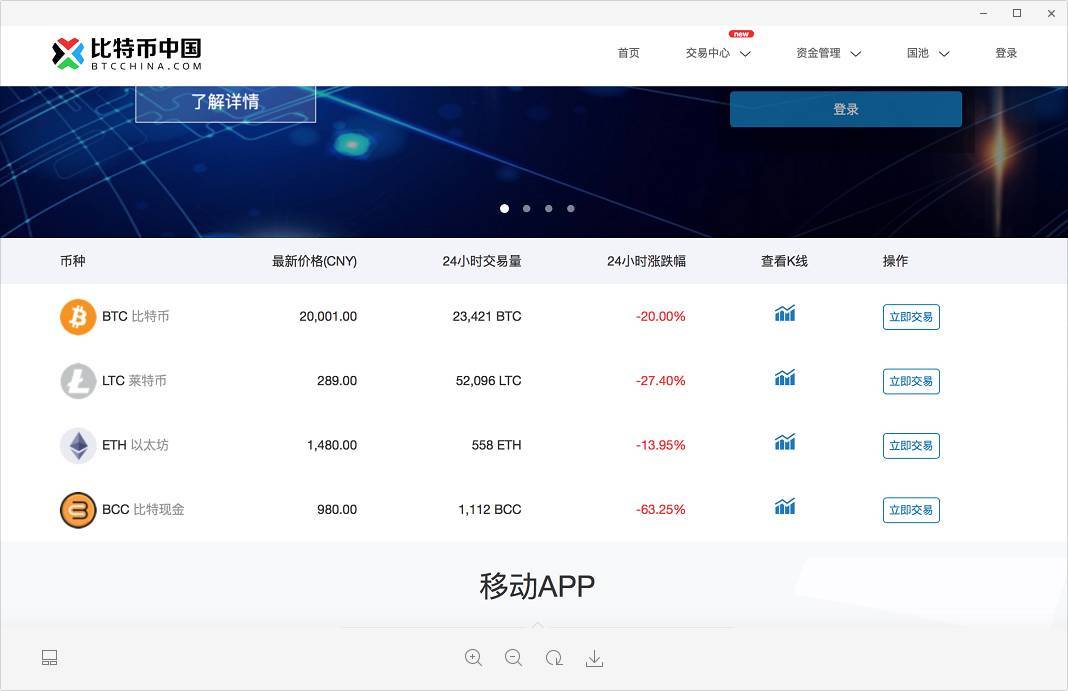The height and width of the screenshot is (691, 1068).
Task: Expand the 交易中心 dropdown menu
Action: [717, 53]
